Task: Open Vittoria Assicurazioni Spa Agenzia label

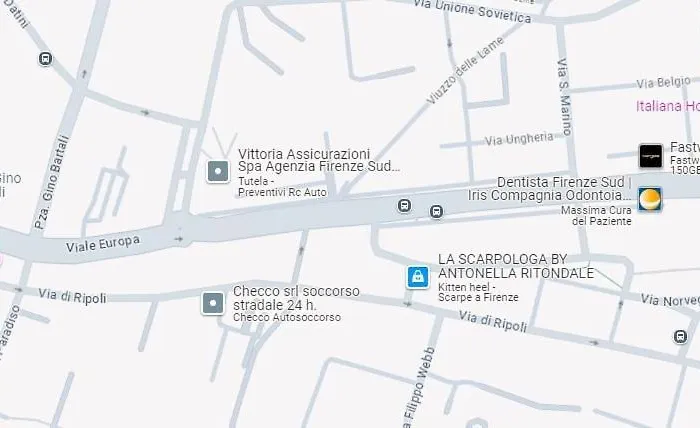Action: tap(319, 160)
